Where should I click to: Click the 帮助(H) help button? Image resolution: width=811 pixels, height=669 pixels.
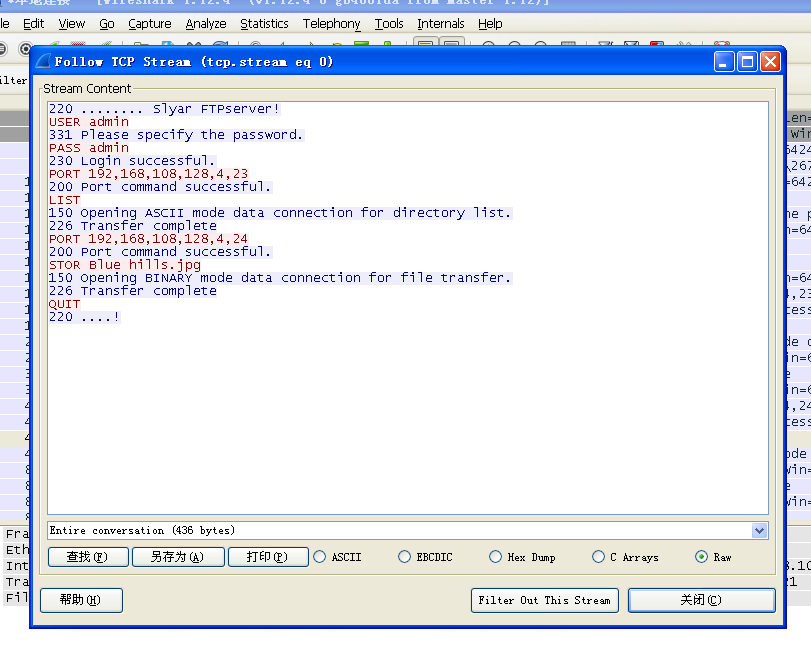click(x=81, y=600)
